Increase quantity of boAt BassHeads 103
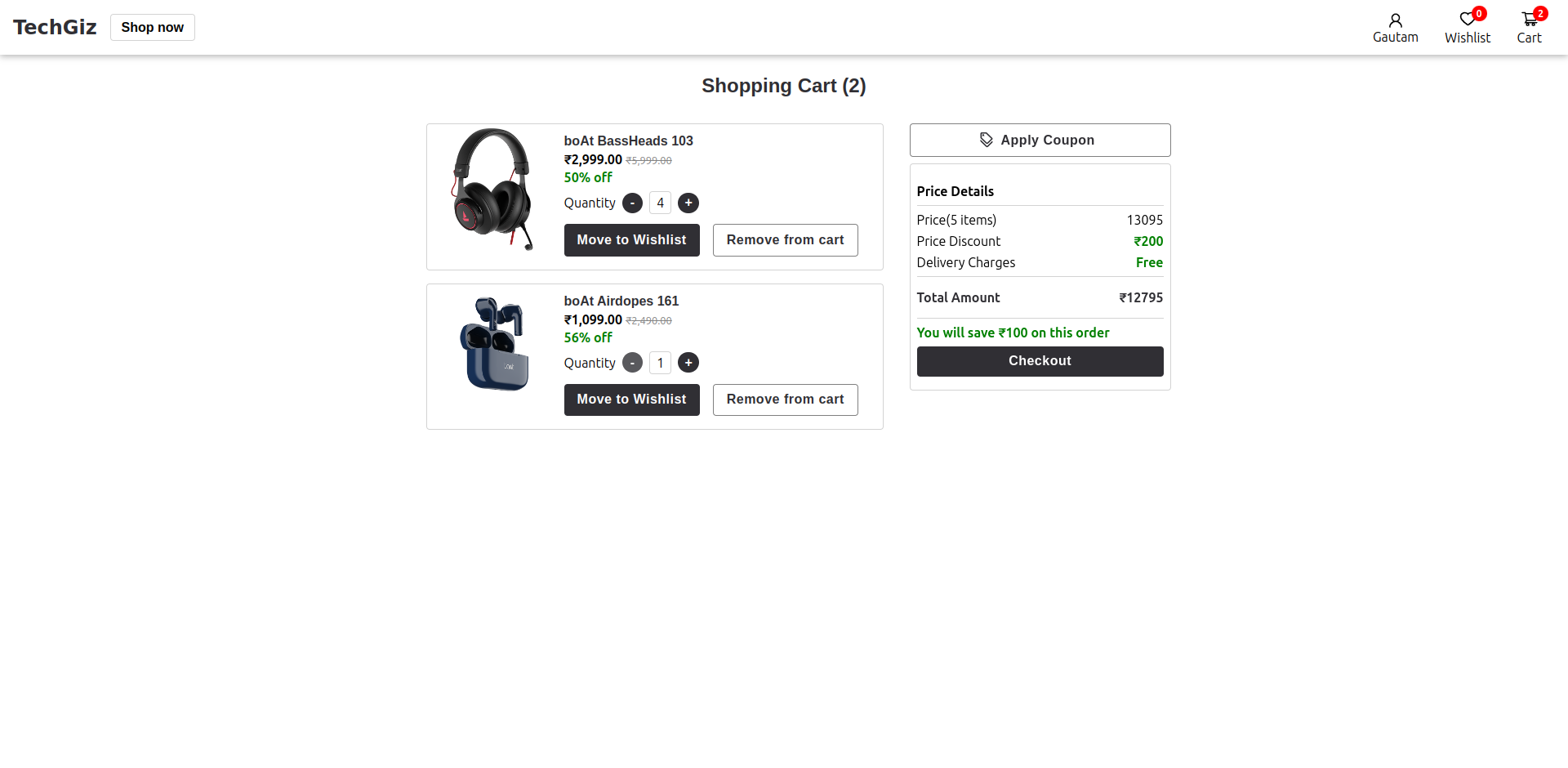The height and width of the screenshot is (768, 1568). [x=688, y=203]
